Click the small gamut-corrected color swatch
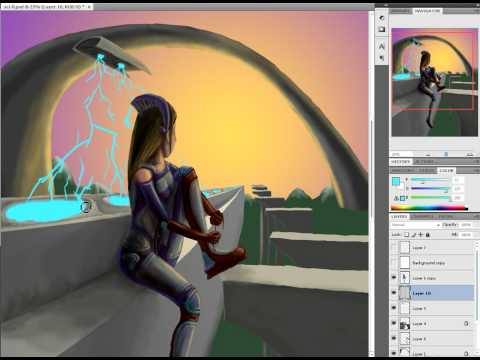This screenshot has height=360, width=480. click(x=403, y=198)
